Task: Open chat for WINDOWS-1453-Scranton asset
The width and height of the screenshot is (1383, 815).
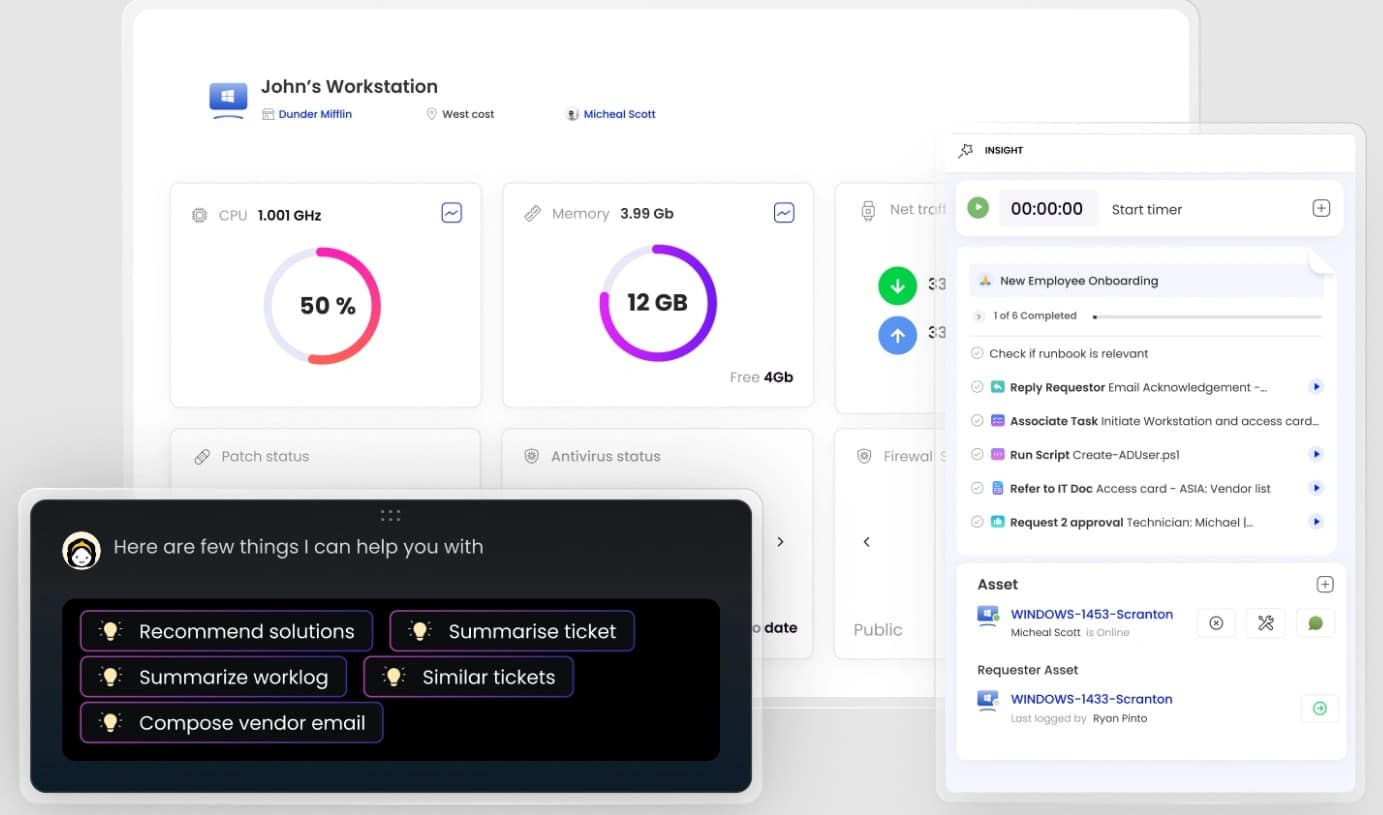Action: click(1315, 623)
